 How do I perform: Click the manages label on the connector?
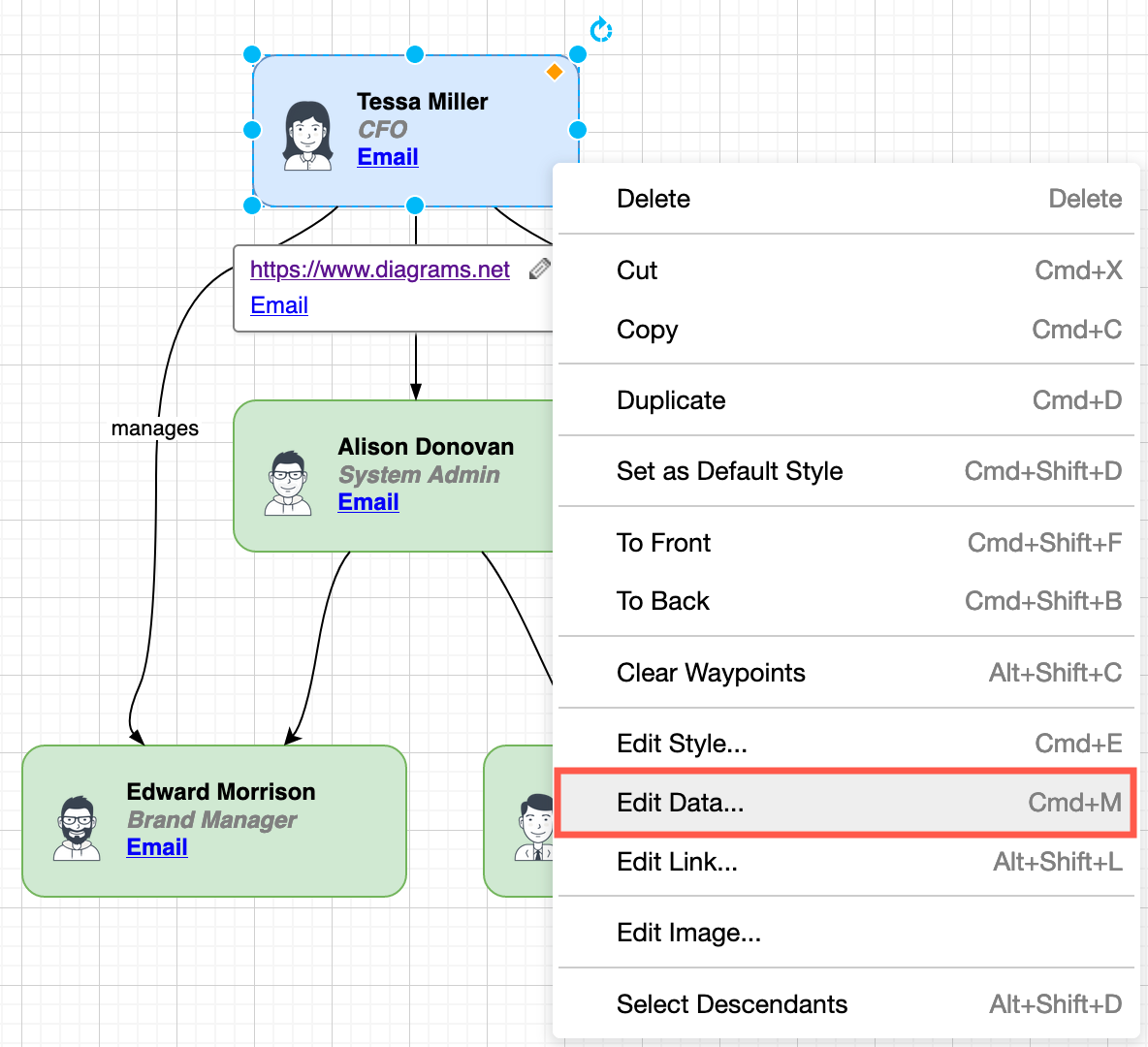(155, 428)
